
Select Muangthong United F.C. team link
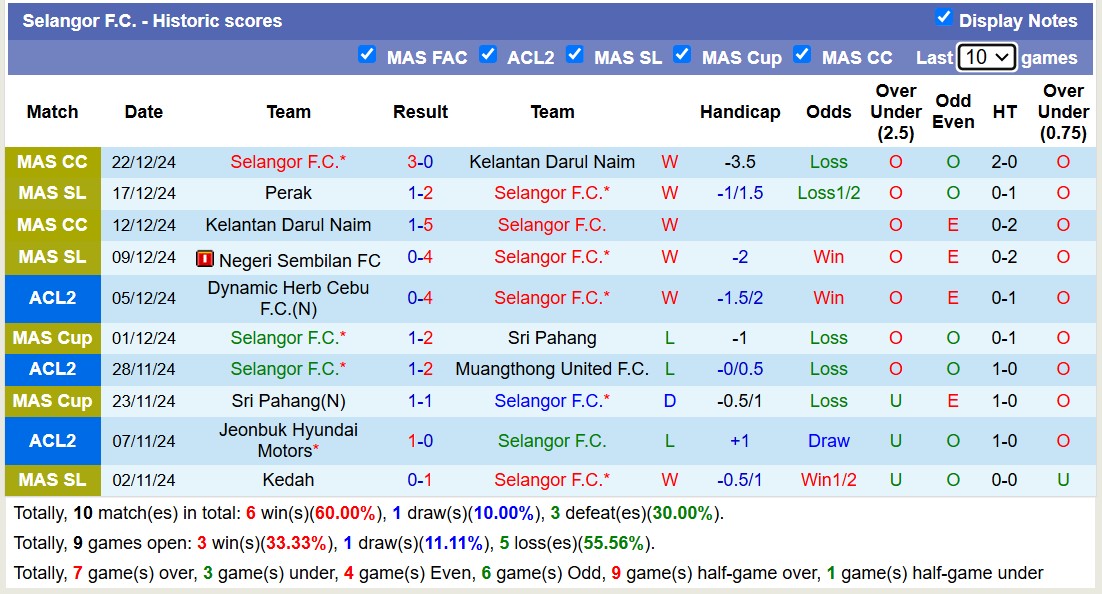[552, 369]
